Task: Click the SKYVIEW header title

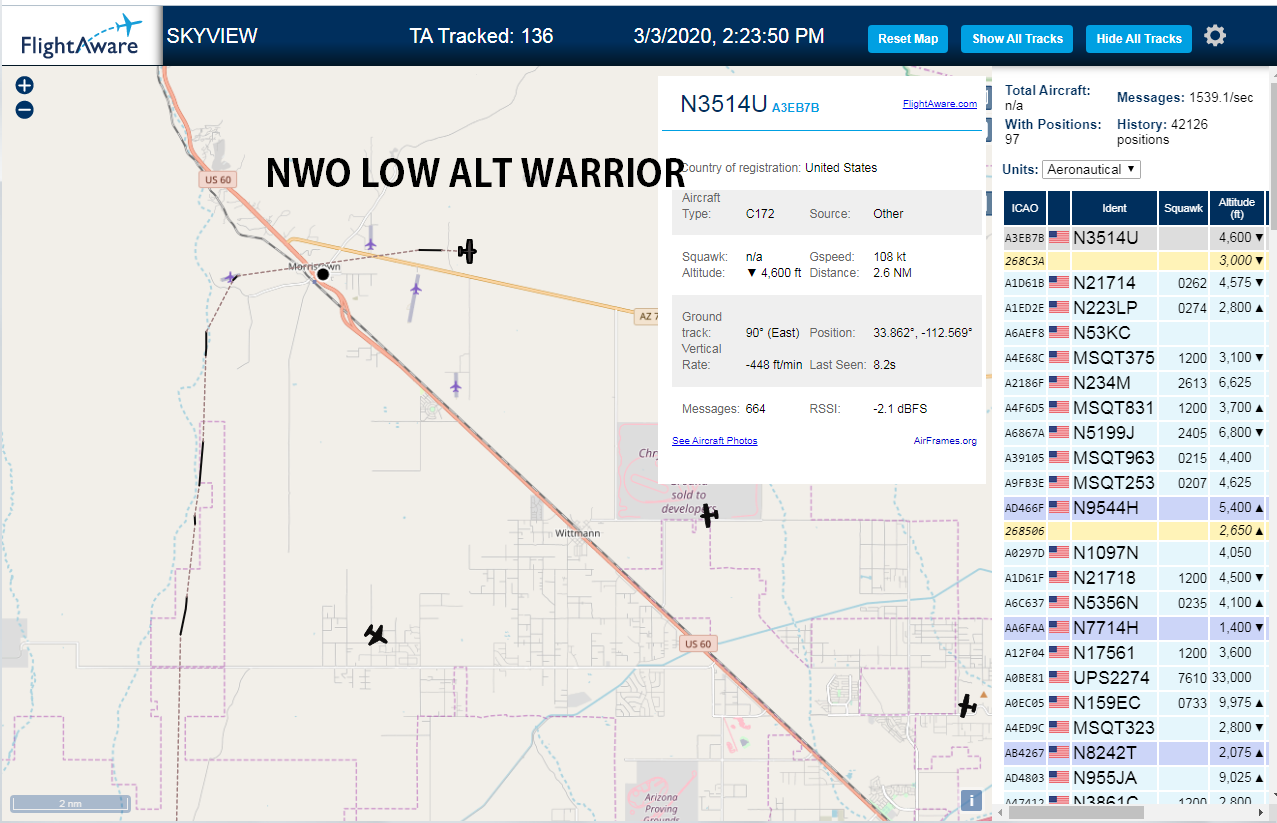Action: pyautogui.click(x=212, y=36)
